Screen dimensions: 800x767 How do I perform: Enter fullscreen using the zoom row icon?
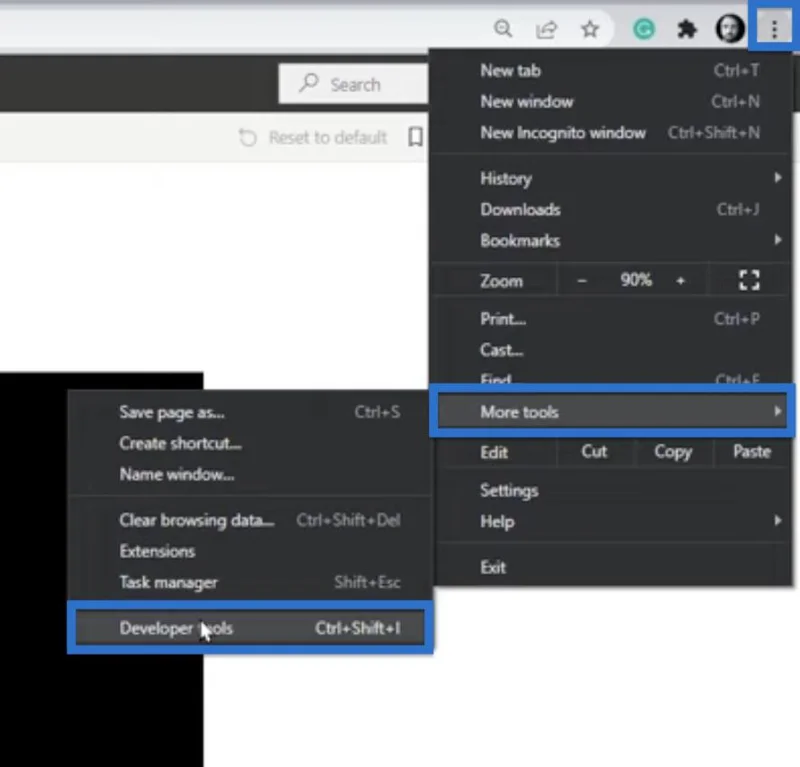[749, 280]
